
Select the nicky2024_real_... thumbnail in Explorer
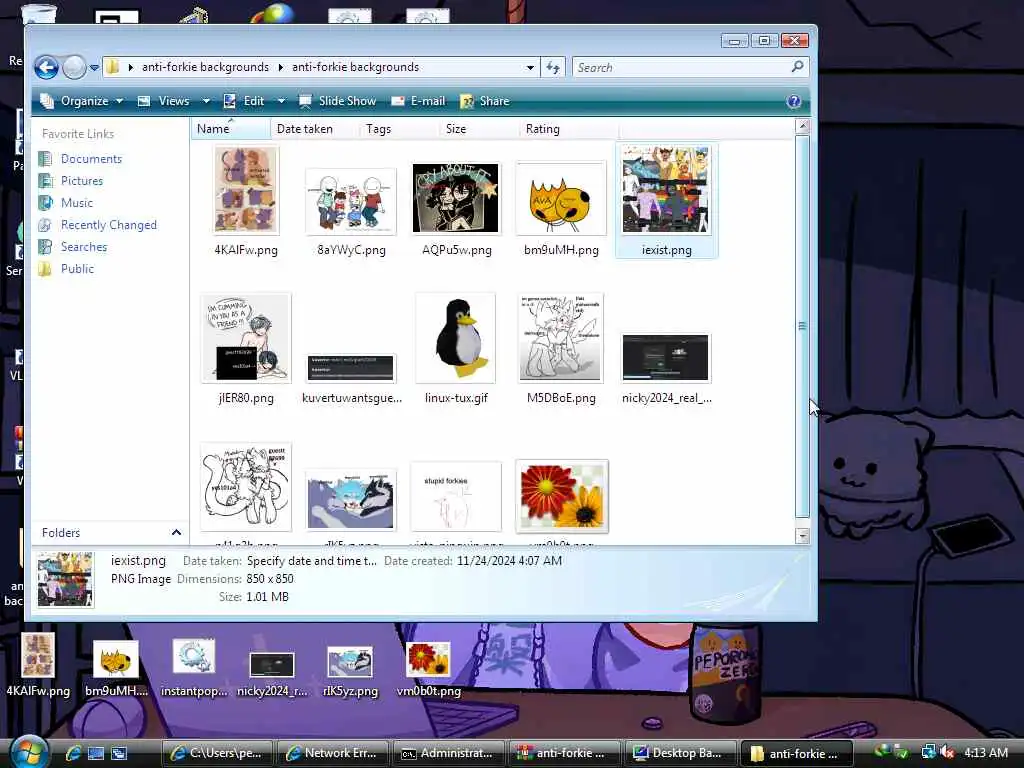[665, 357]
